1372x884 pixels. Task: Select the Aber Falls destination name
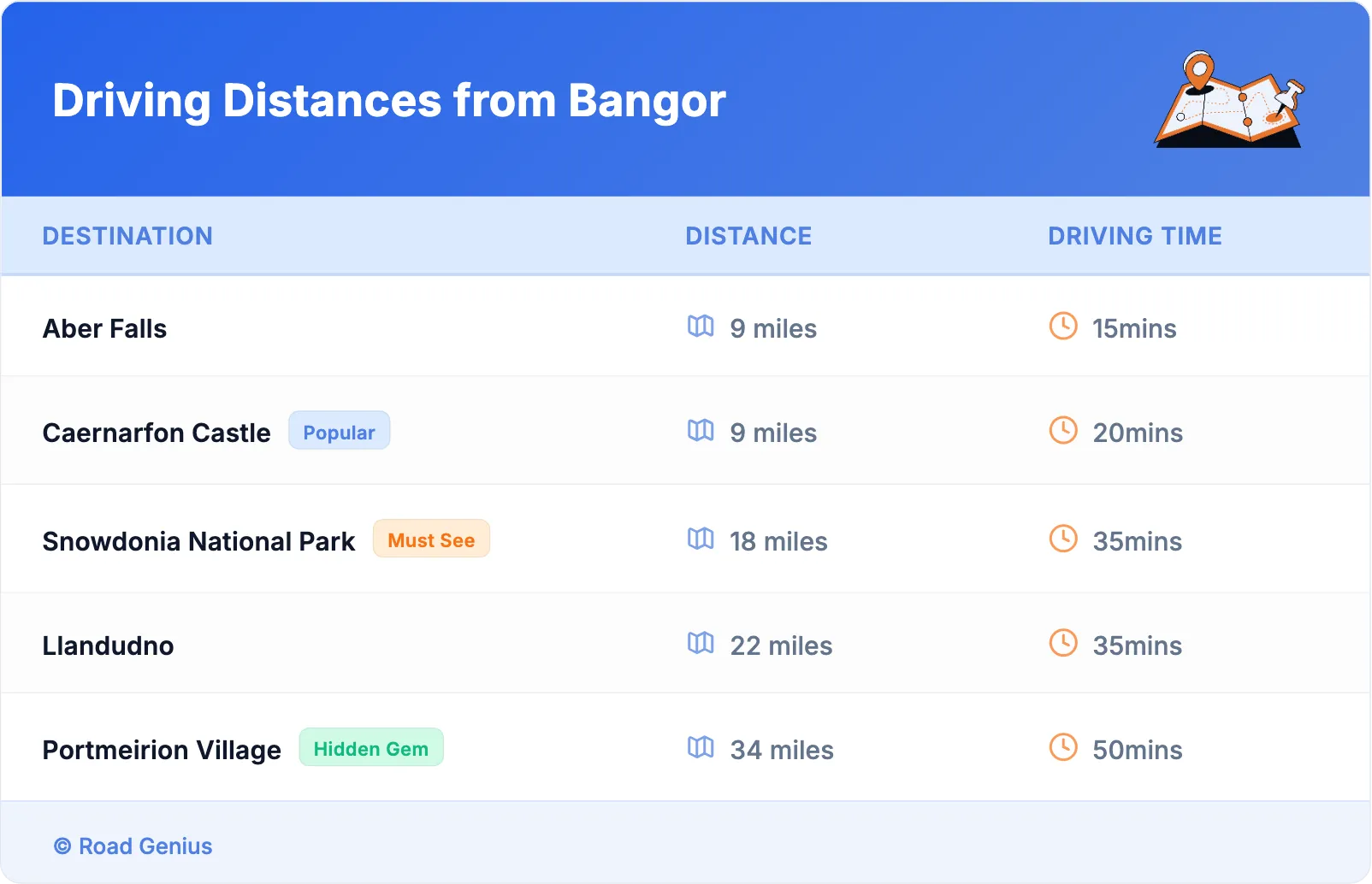(105, 329)
